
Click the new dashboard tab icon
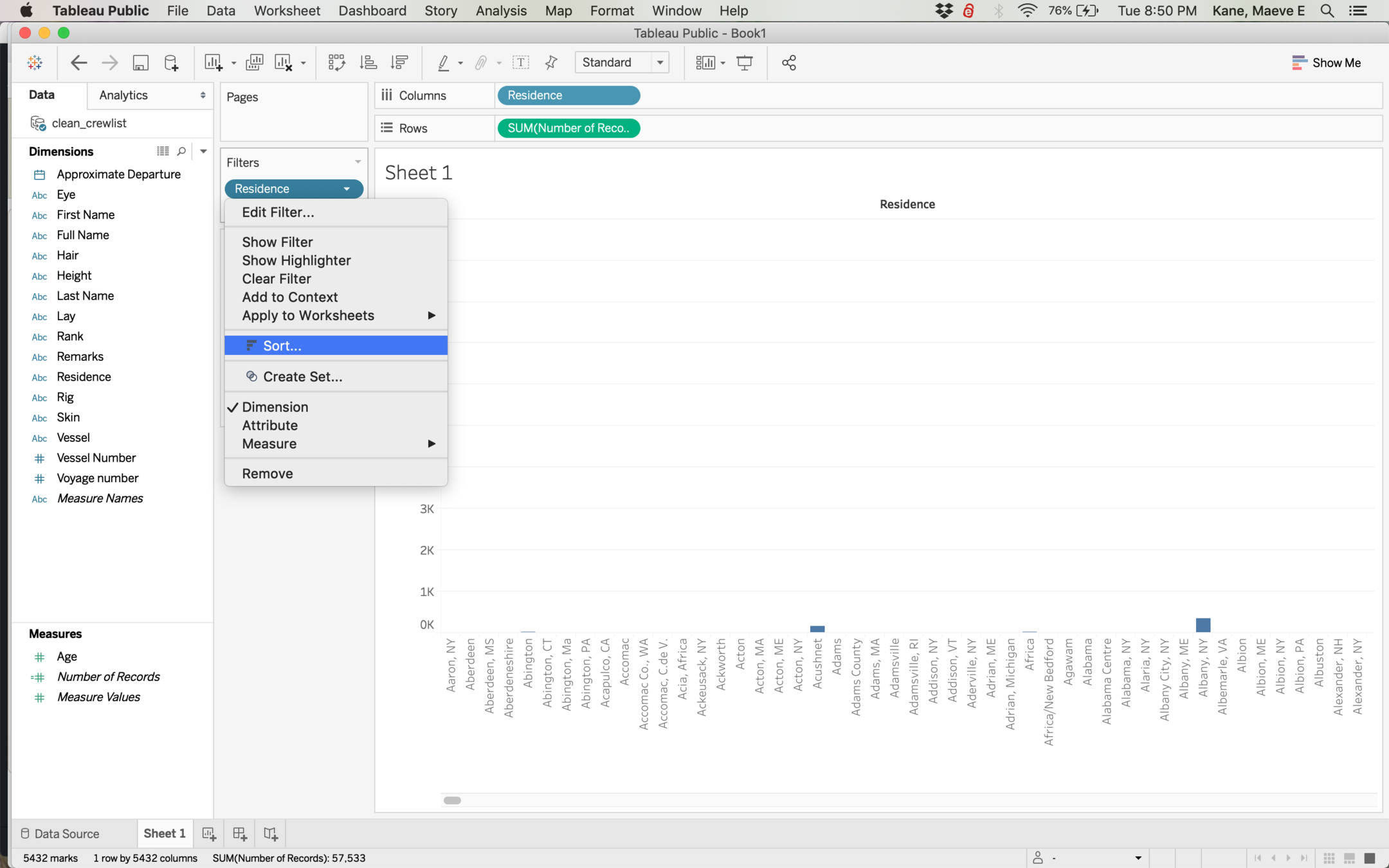[240, 834]
